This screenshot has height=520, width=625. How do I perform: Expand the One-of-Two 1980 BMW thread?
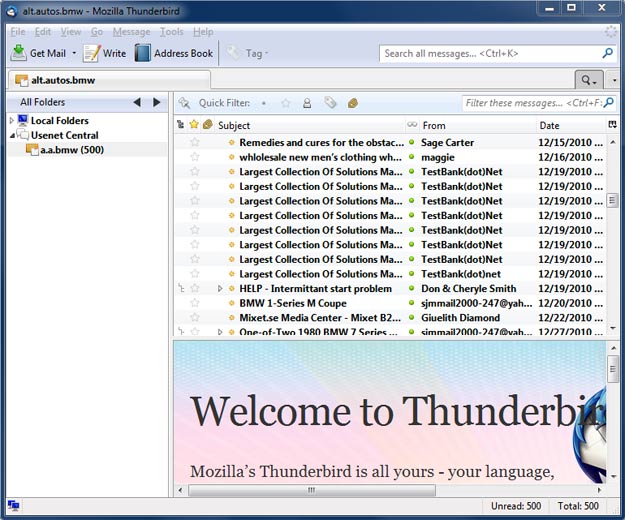[x=220, y=332]
